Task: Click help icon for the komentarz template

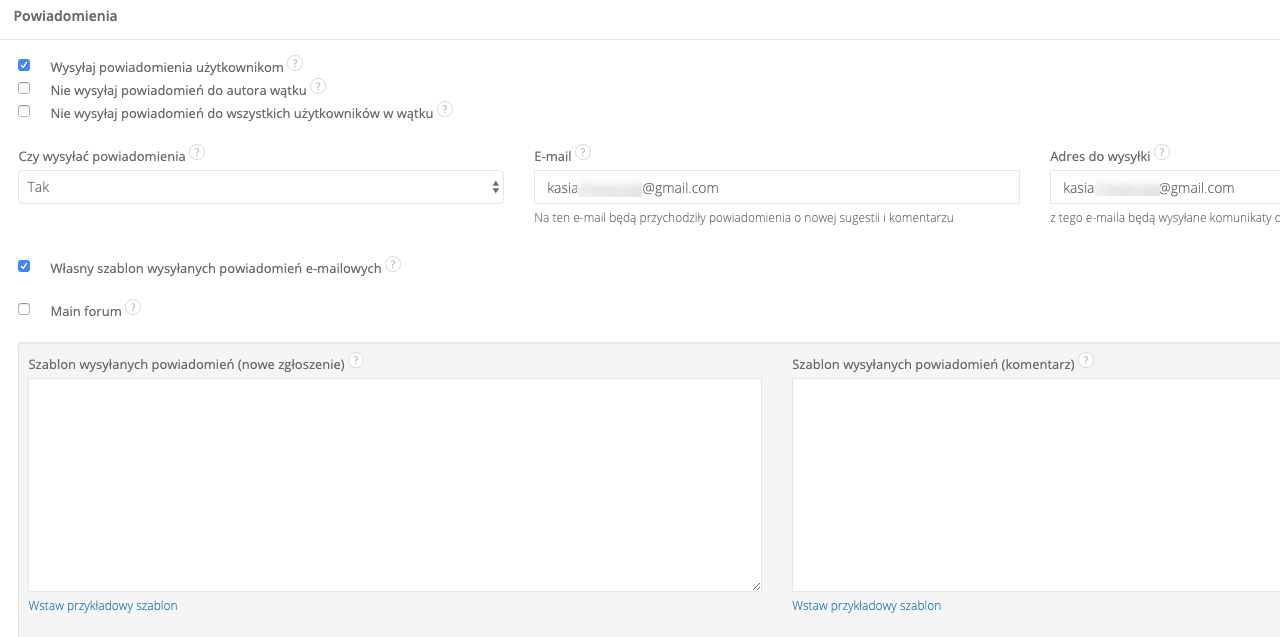Action: click(x=1086, y=360)
